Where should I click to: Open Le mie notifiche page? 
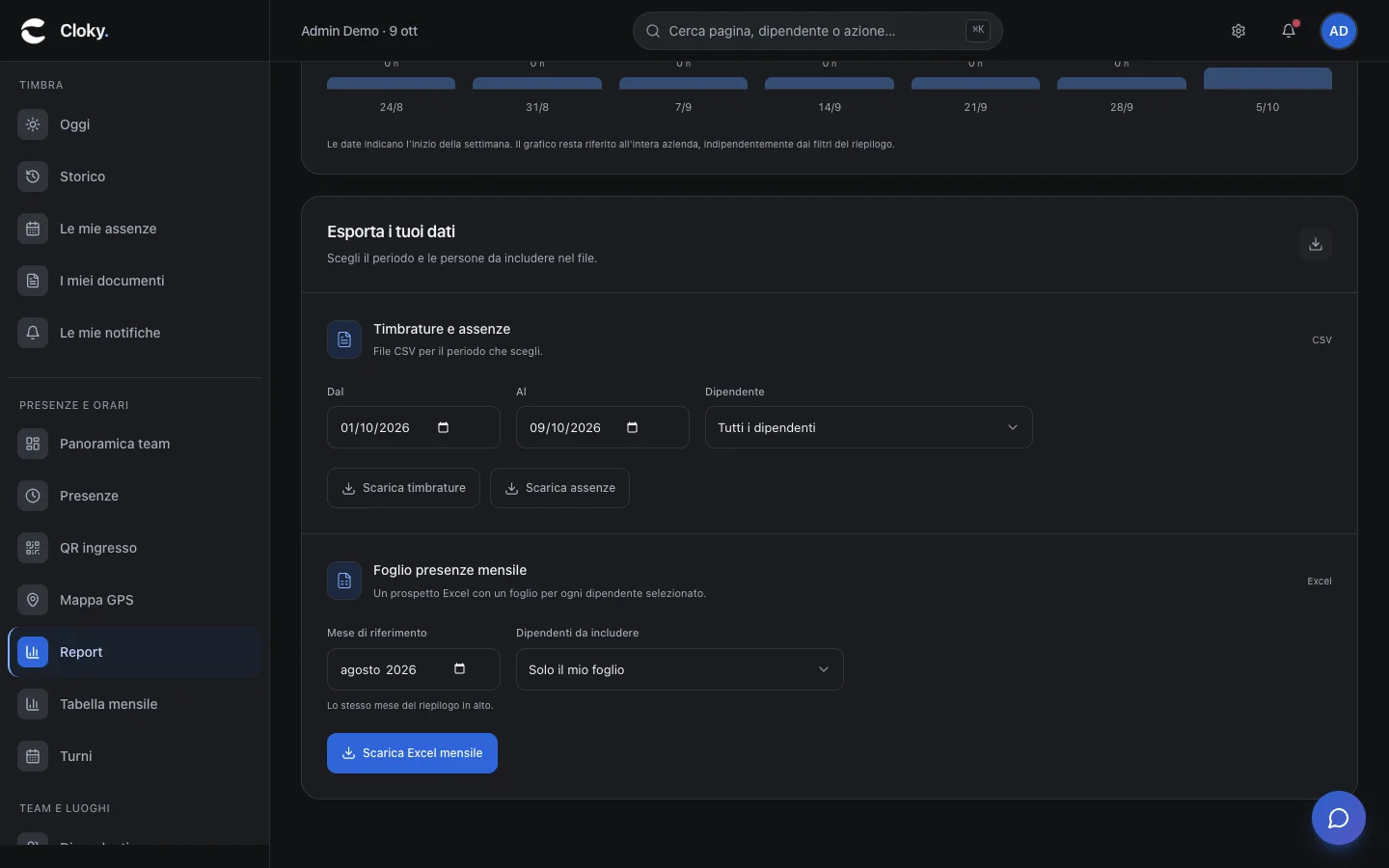pos(134,333)
